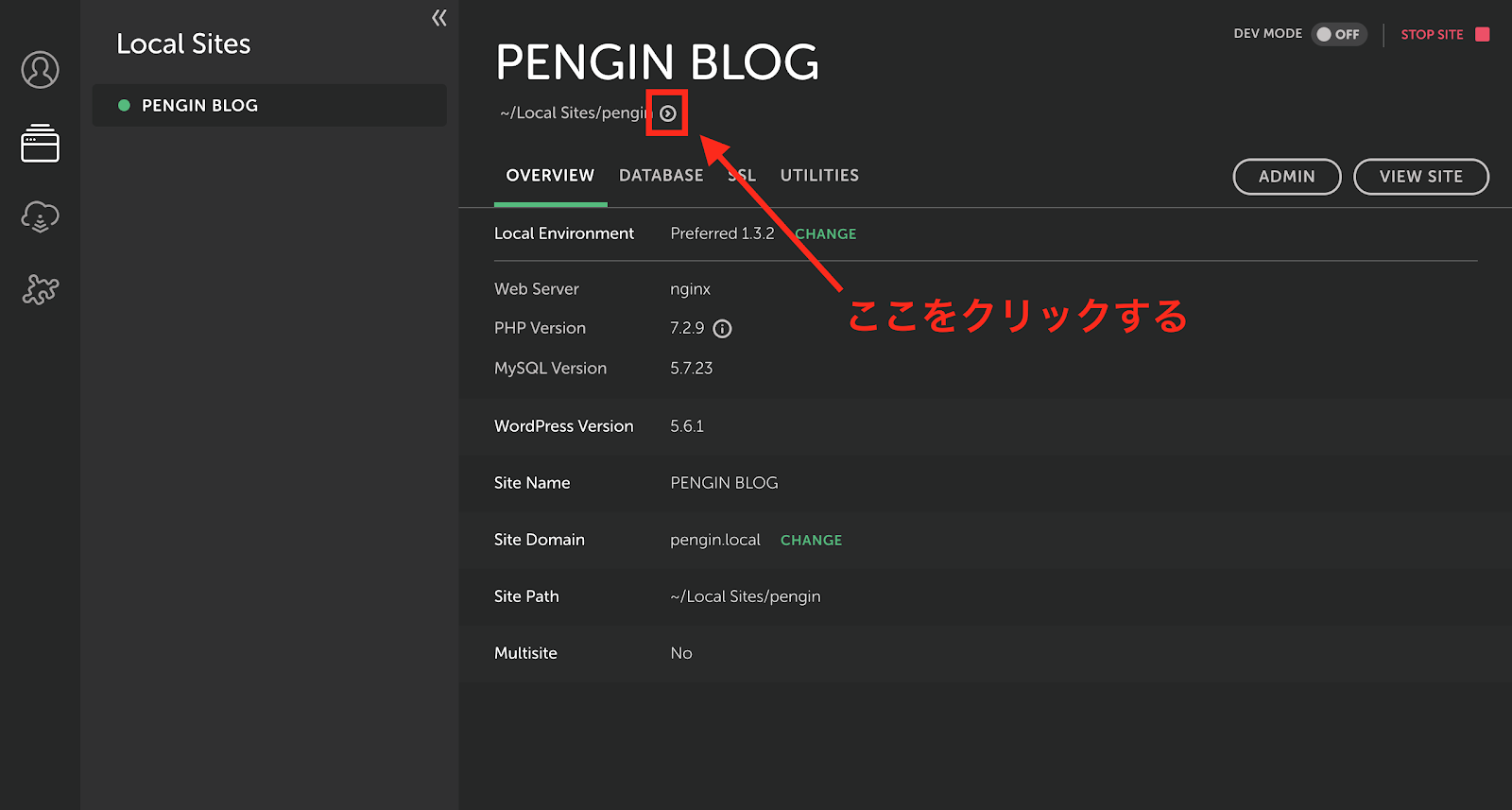Click the MySQL Version label
Viewport: 1512px width, 810px height.
550,369
